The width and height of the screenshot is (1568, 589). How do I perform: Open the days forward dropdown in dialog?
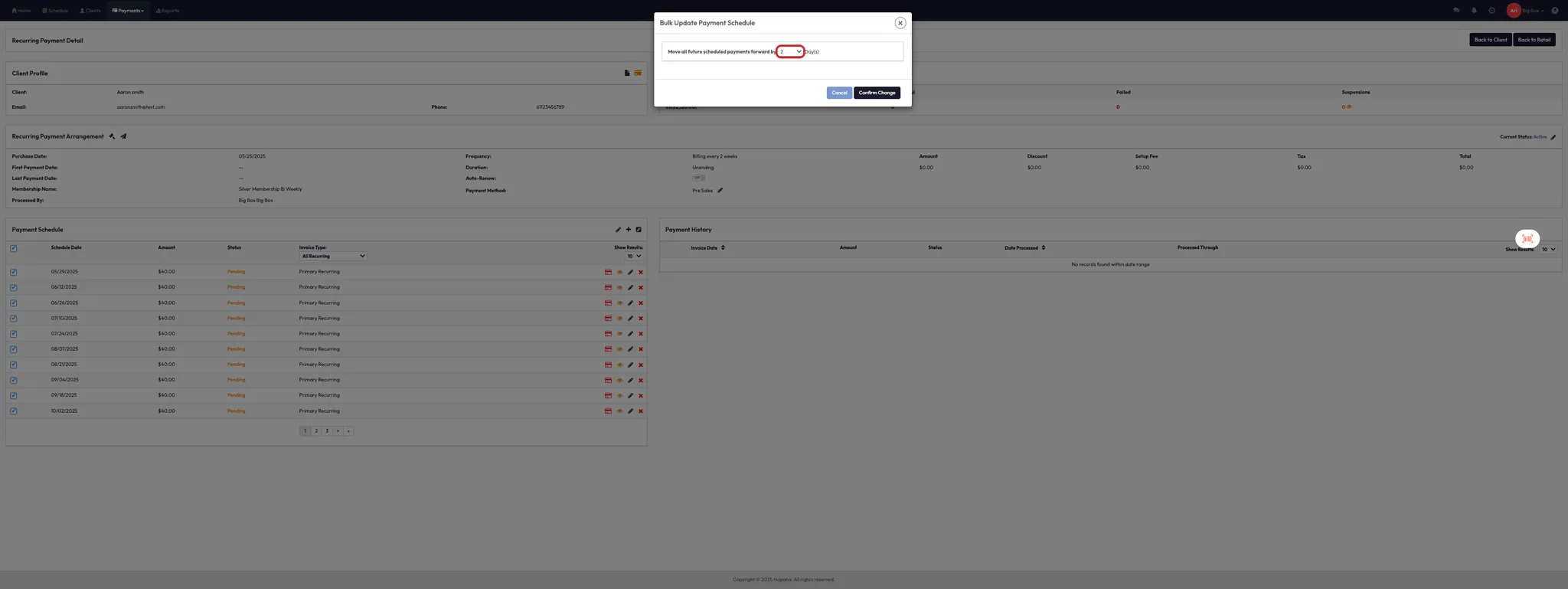coord(790,51)
